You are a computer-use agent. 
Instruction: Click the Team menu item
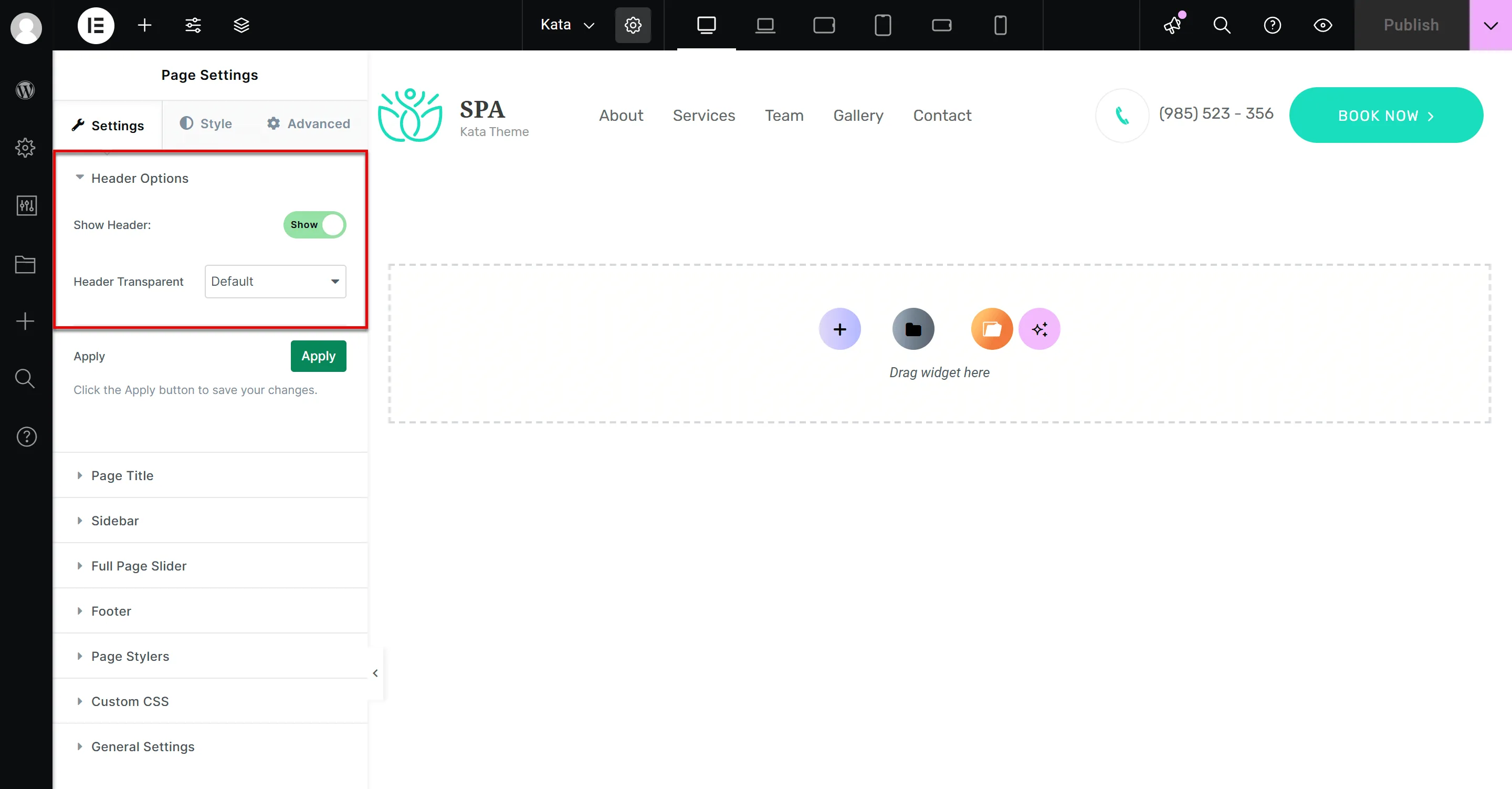(784, 115)
